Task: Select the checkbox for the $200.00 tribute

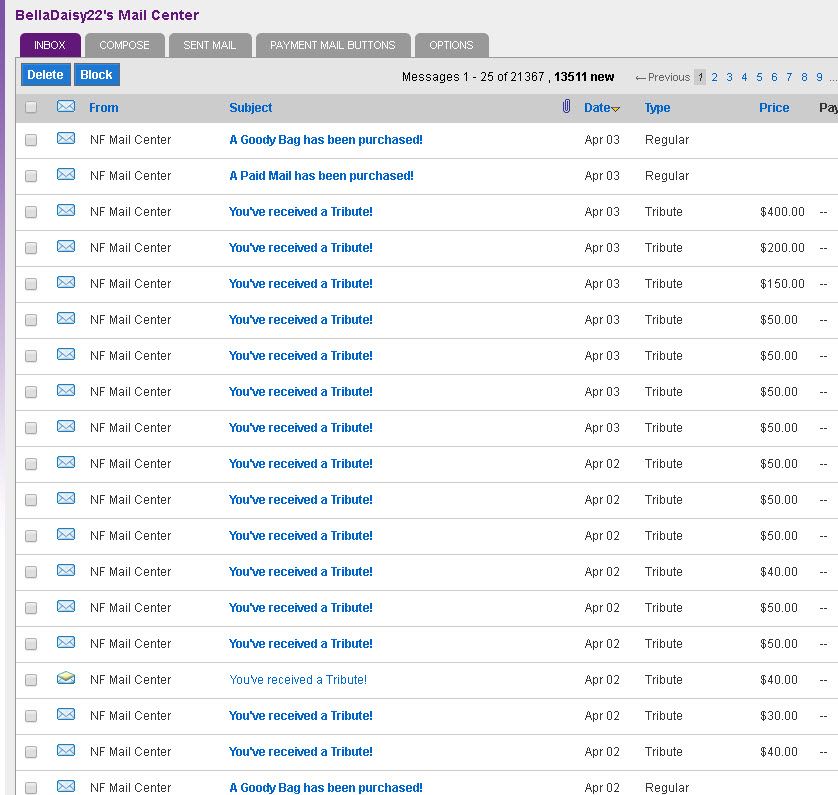Action: tap(31, 248)
